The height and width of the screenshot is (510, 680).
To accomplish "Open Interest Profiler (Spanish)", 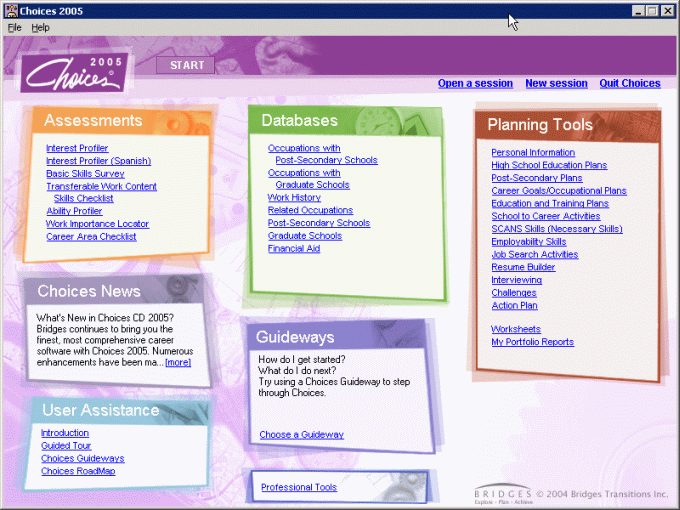I will click(98, 161).
